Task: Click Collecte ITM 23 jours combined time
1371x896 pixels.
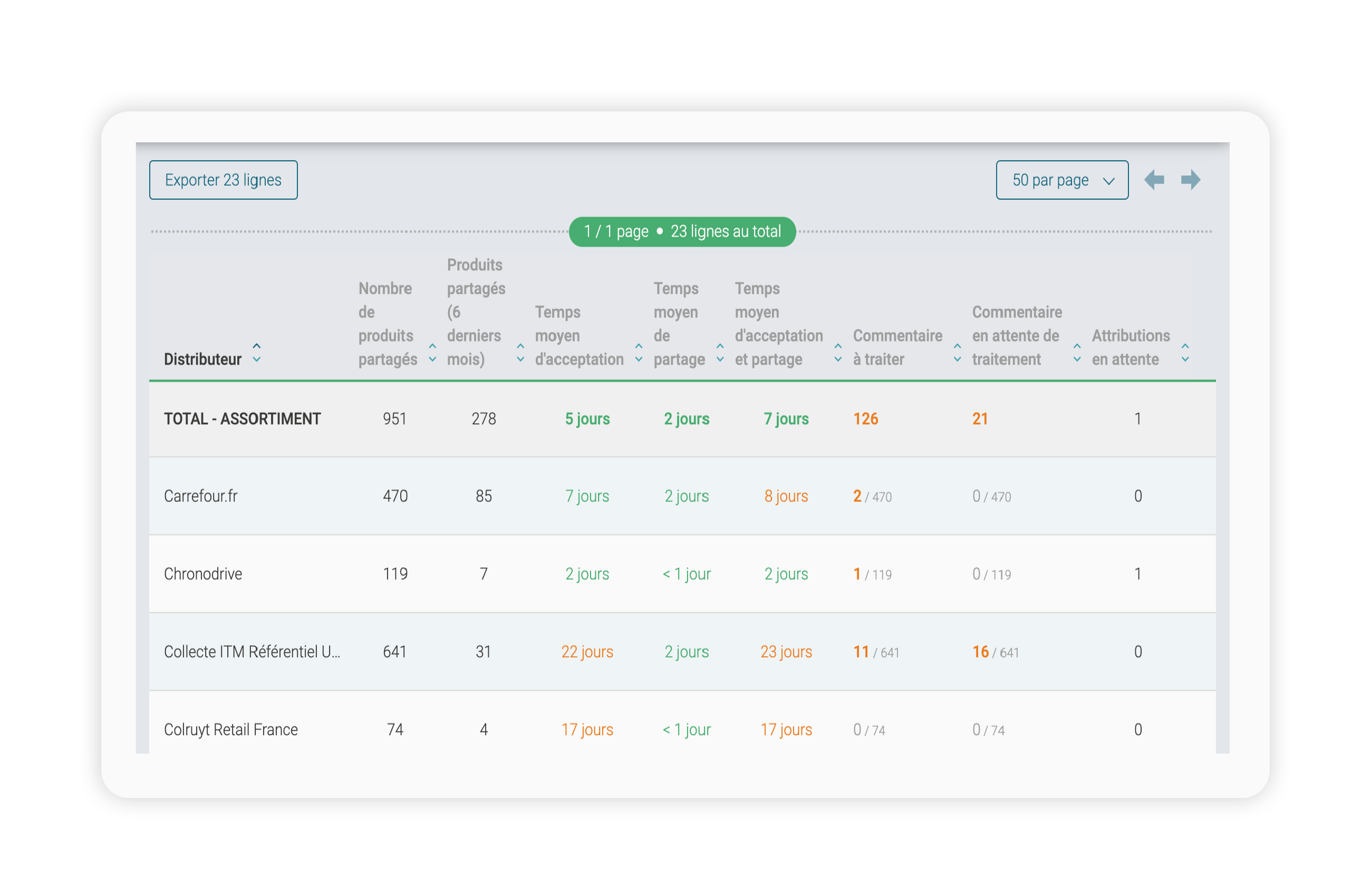Action: (786, 652)
